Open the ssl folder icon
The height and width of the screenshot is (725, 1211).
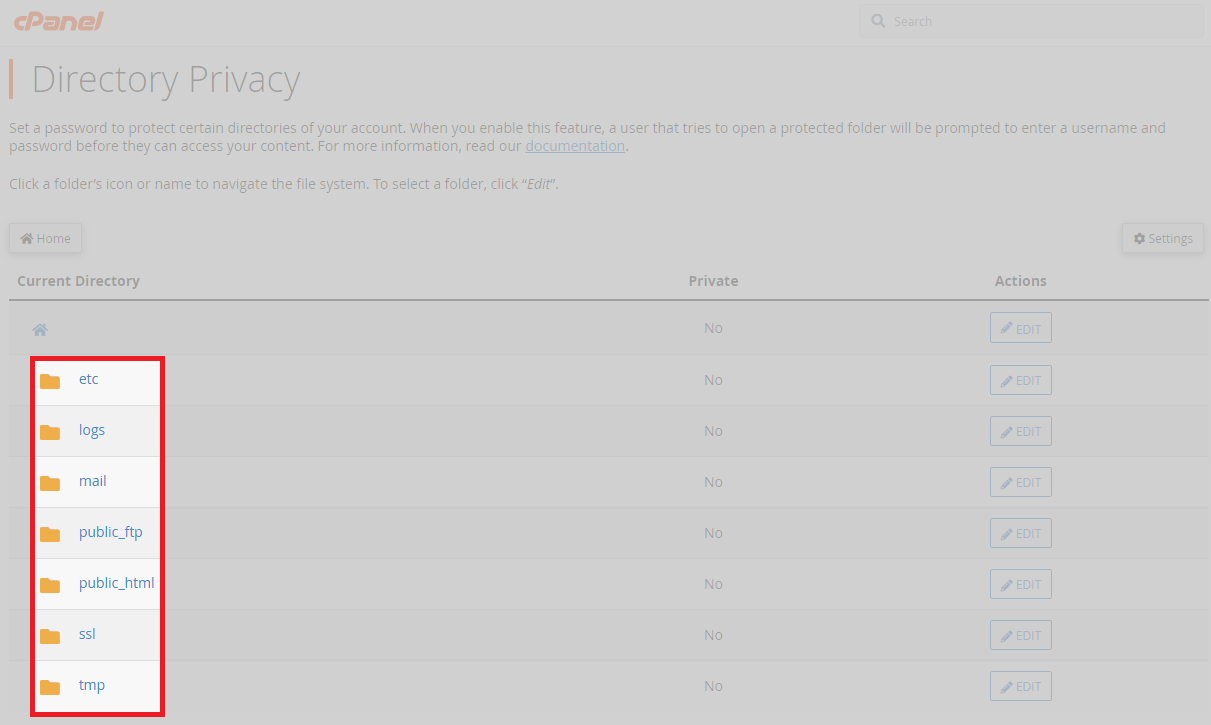[49, 634]
